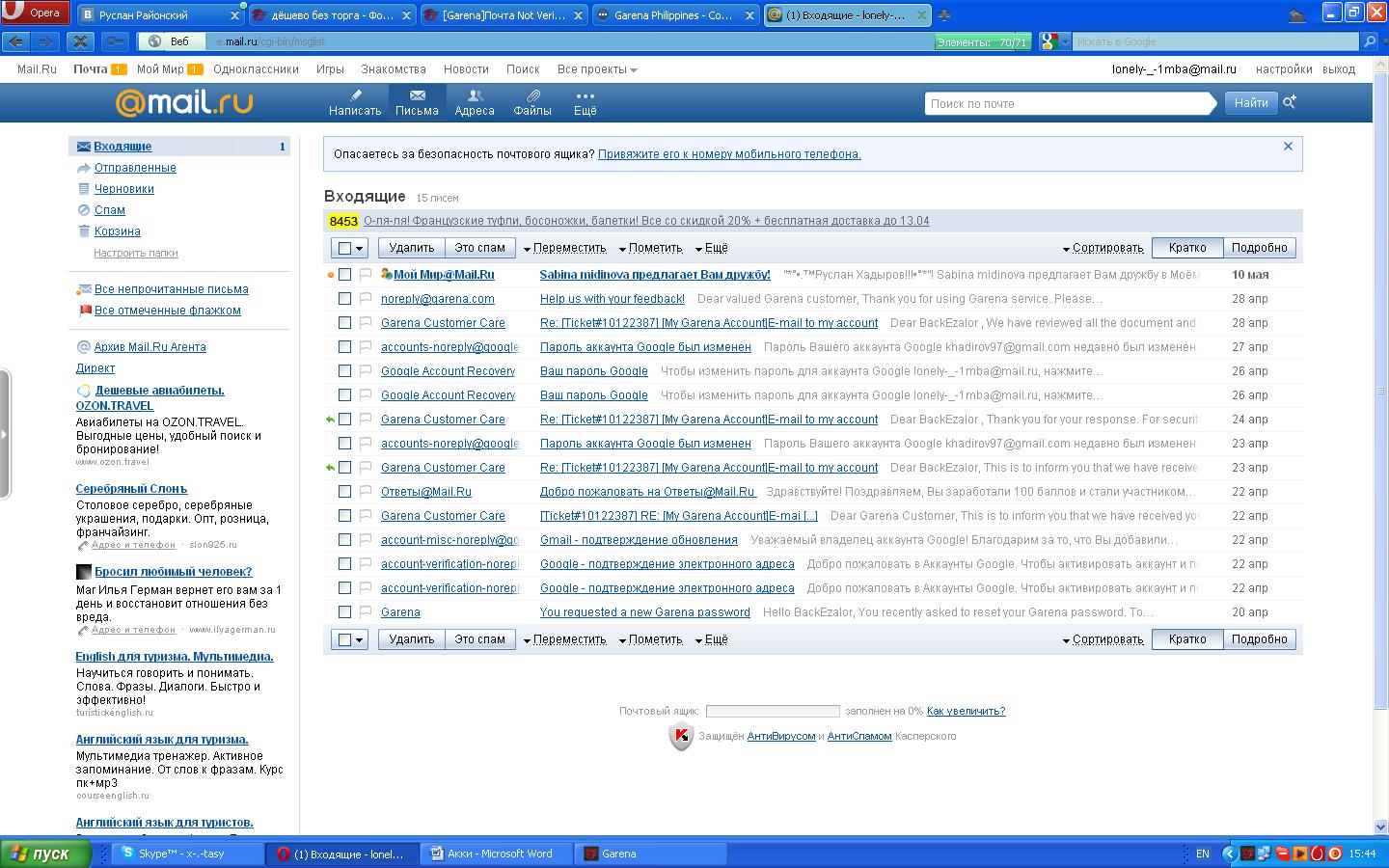Check the account-misc-noreply message checkbox
Viewport: 1389px width, 868px height.
[x=344, y=540]
